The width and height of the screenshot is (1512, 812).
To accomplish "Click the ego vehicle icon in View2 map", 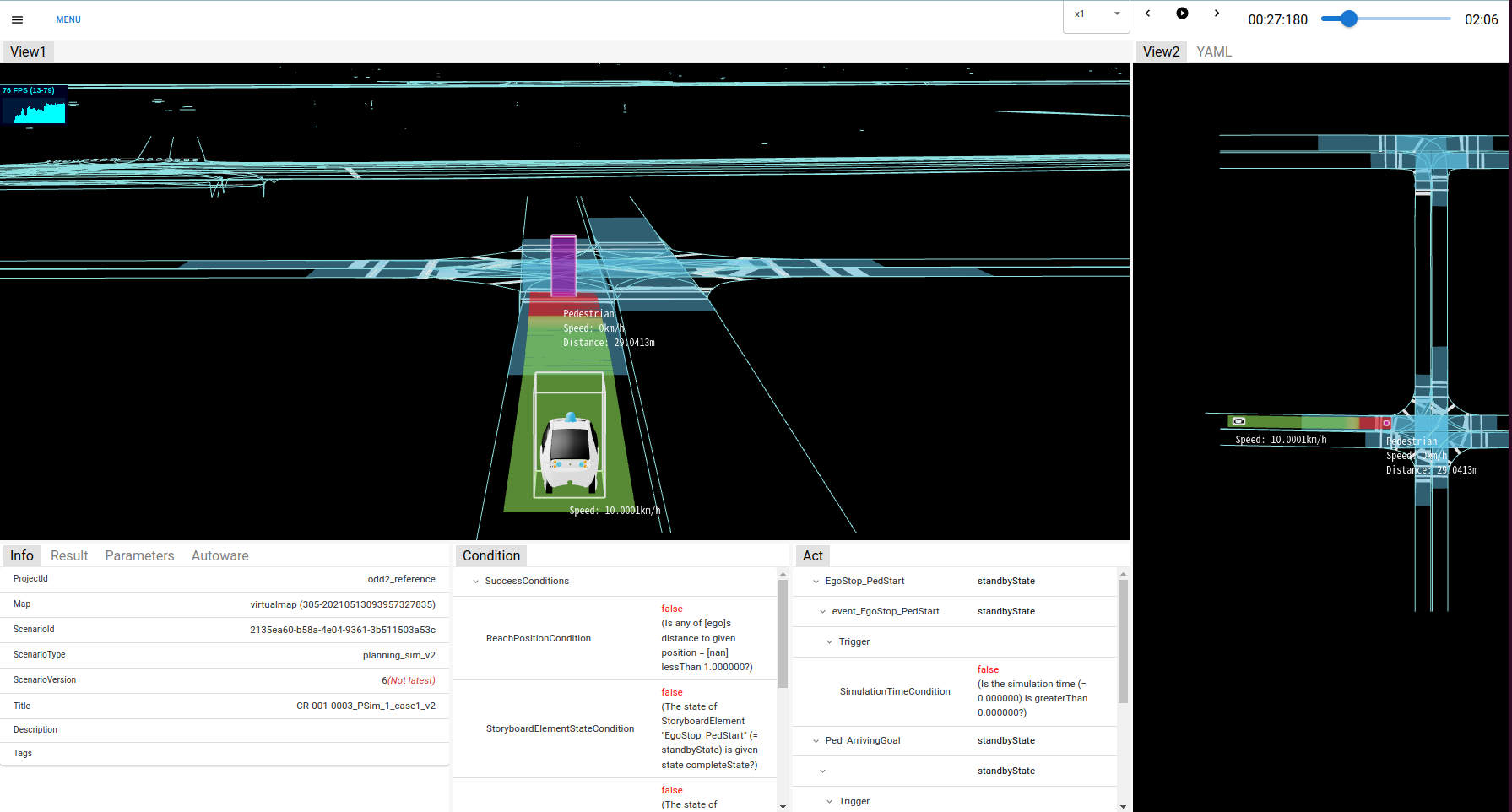I will (1238, 421).
